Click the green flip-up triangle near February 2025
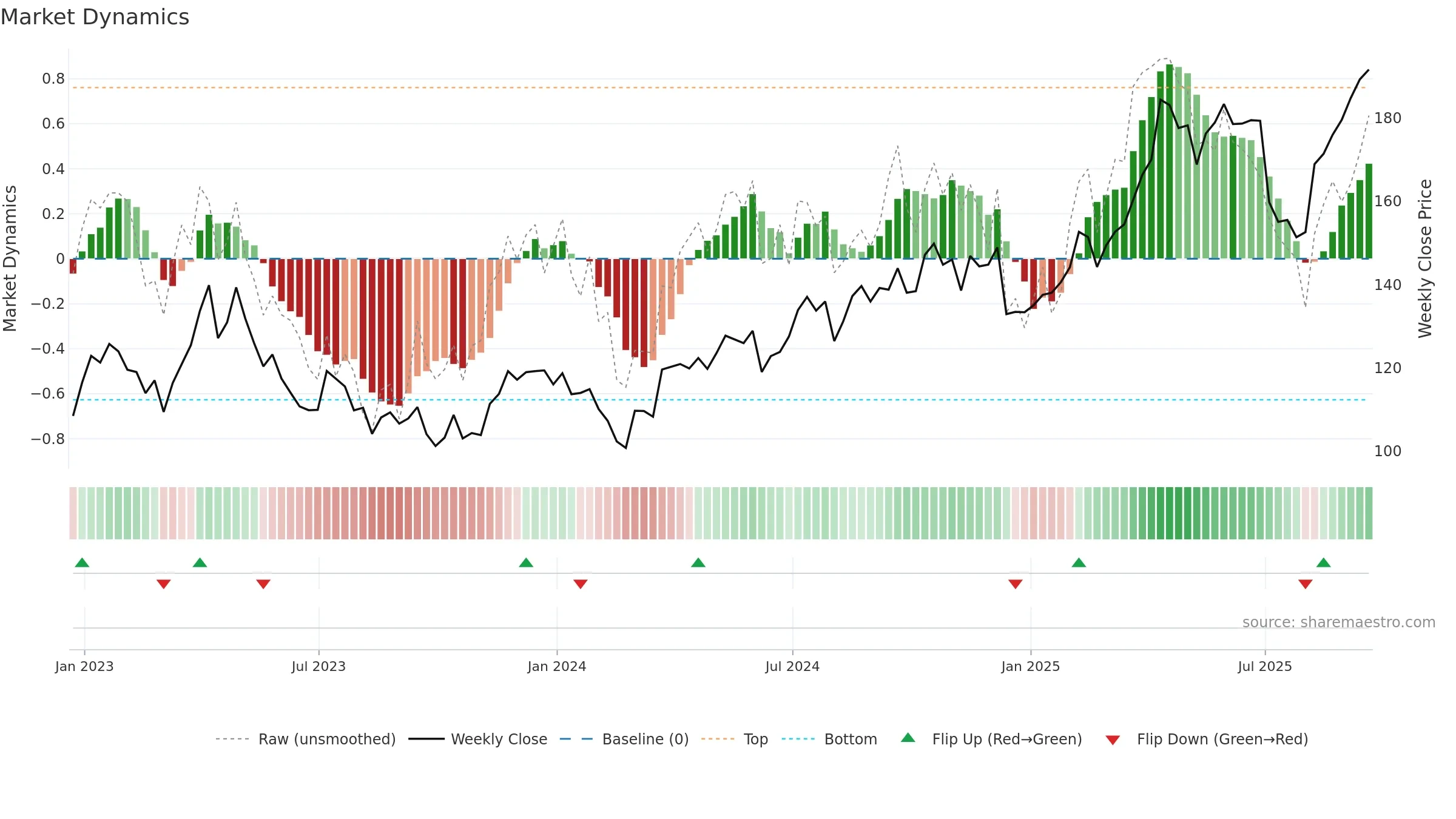 pyautogui.click(x=1079, y=562)
